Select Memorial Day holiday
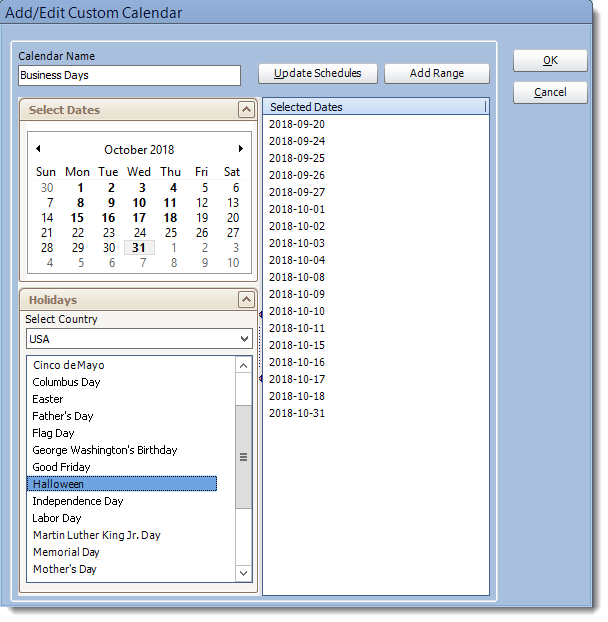The image size is (608, 622). [66, 552]
